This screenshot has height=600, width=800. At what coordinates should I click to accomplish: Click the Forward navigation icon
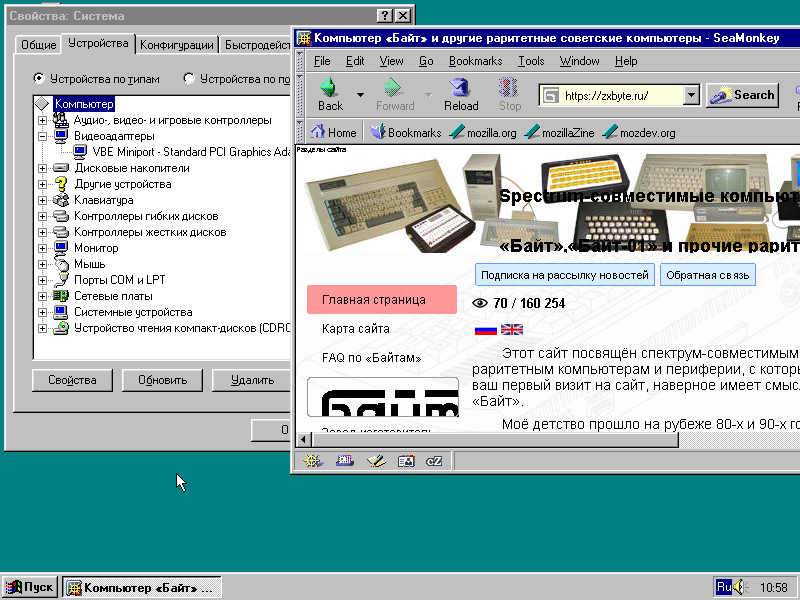[x=393, y=87]
